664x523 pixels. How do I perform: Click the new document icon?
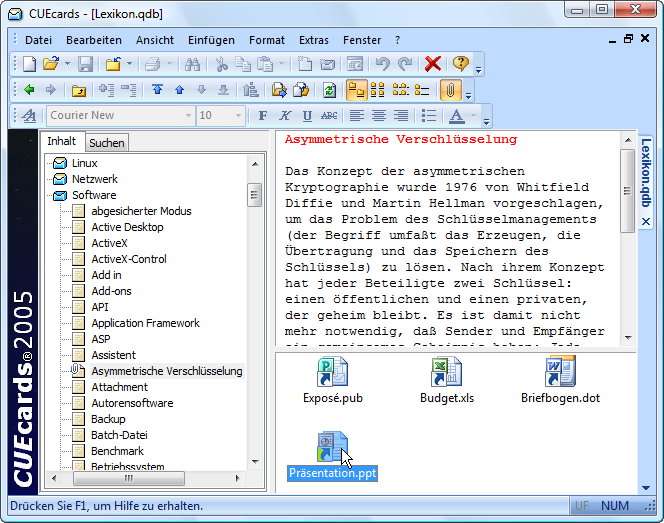[30, 64]
